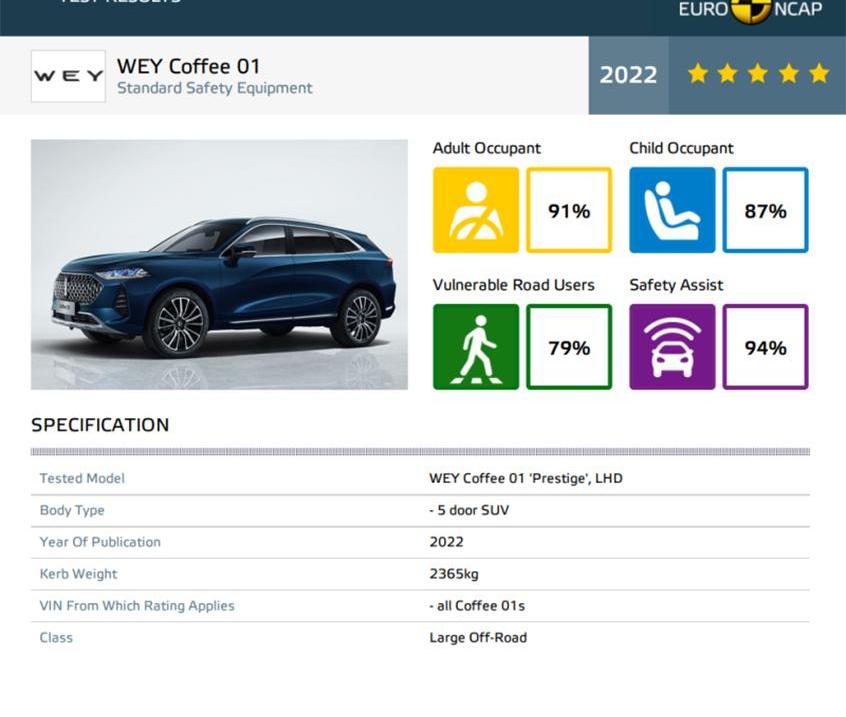Click the 94% Safety Assist score box
The height and width of the screenshot is (717, 846).
click(766, 347)
